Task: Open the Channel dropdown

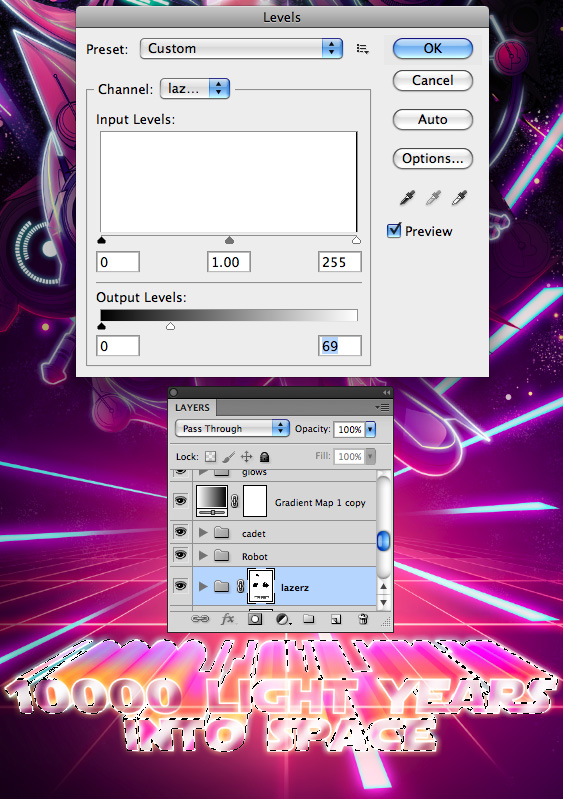Action: coord(195,89)
